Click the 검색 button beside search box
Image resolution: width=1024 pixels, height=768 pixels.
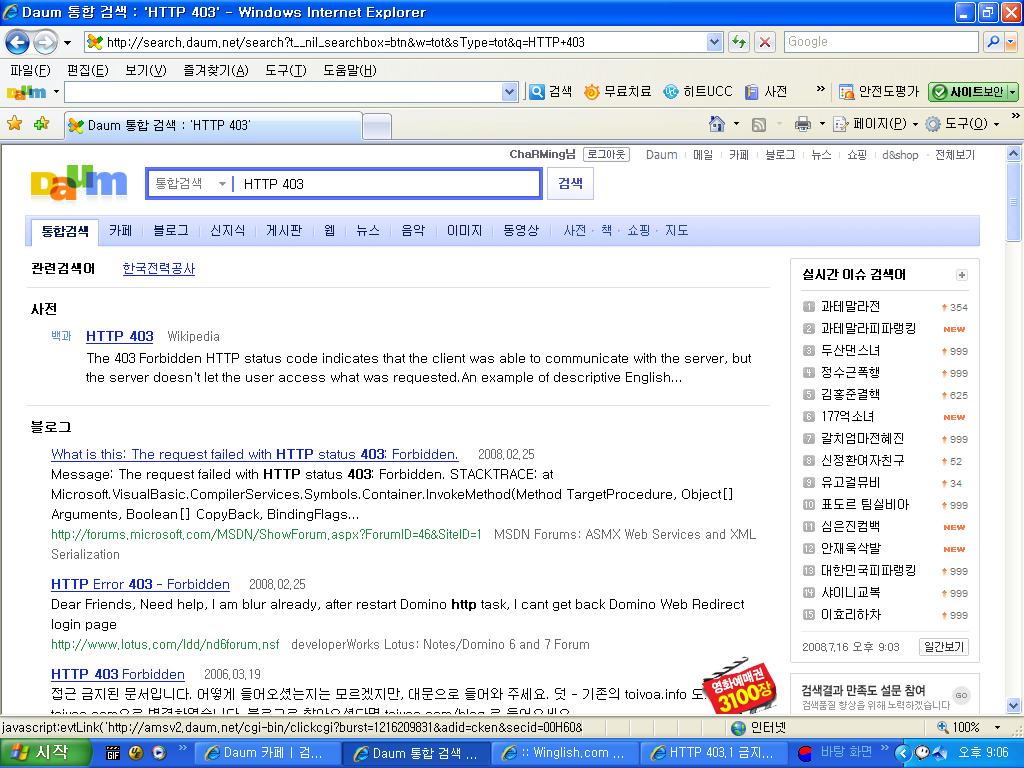(570, 184)
